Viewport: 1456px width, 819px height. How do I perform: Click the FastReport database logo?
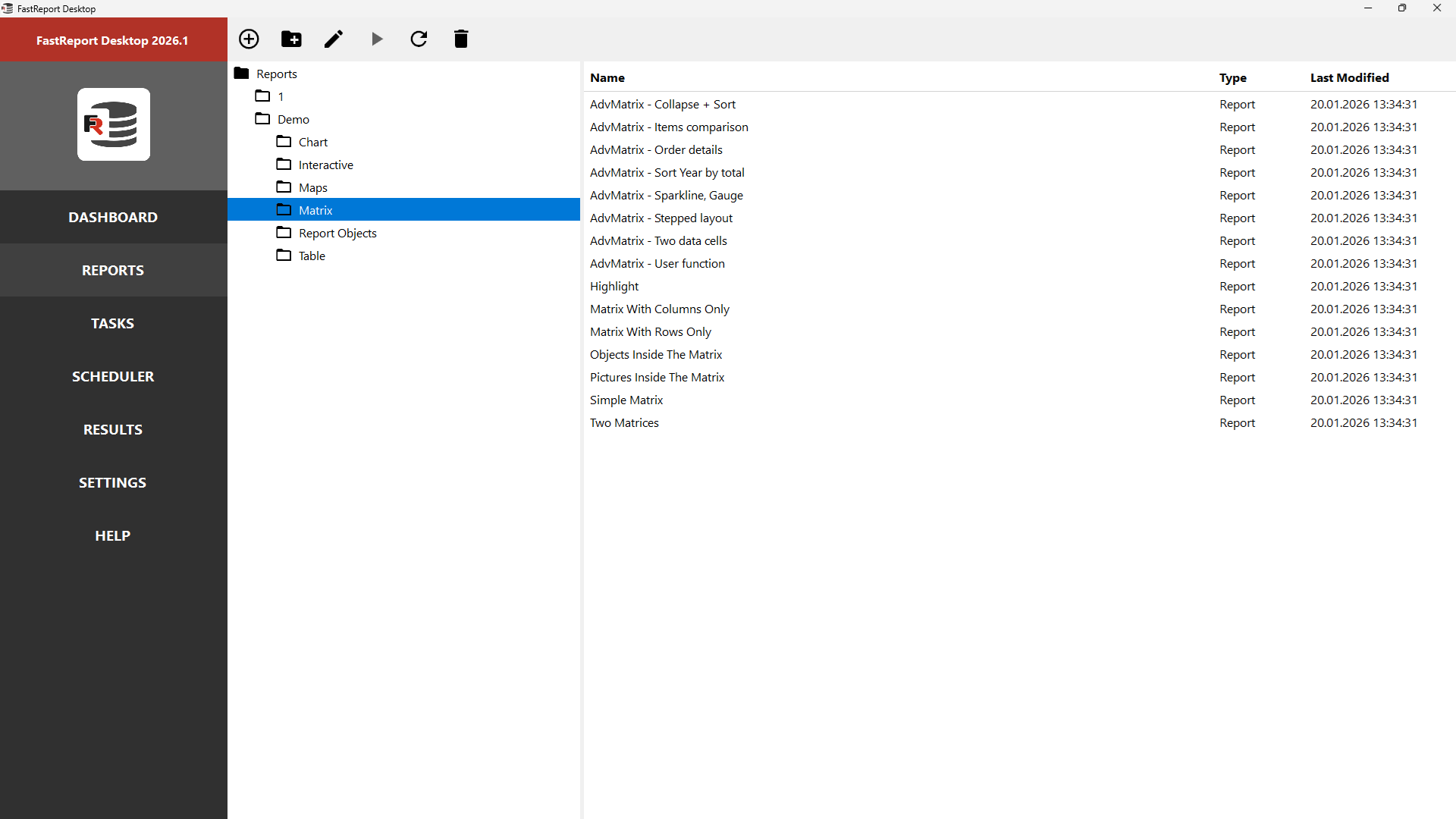coord(114,124)
